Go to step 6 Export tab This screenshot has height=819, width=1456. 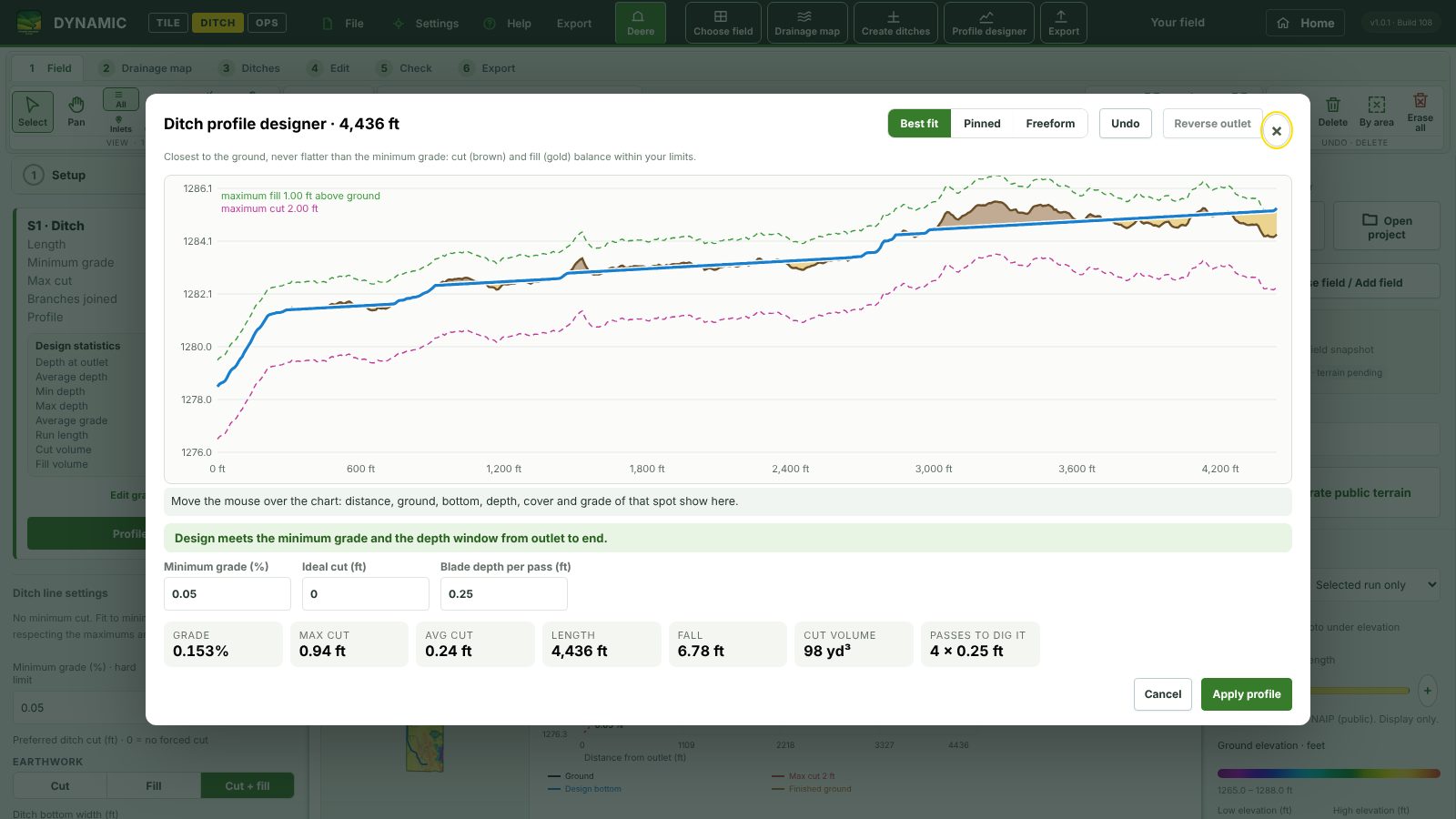(x=489, y=68)
